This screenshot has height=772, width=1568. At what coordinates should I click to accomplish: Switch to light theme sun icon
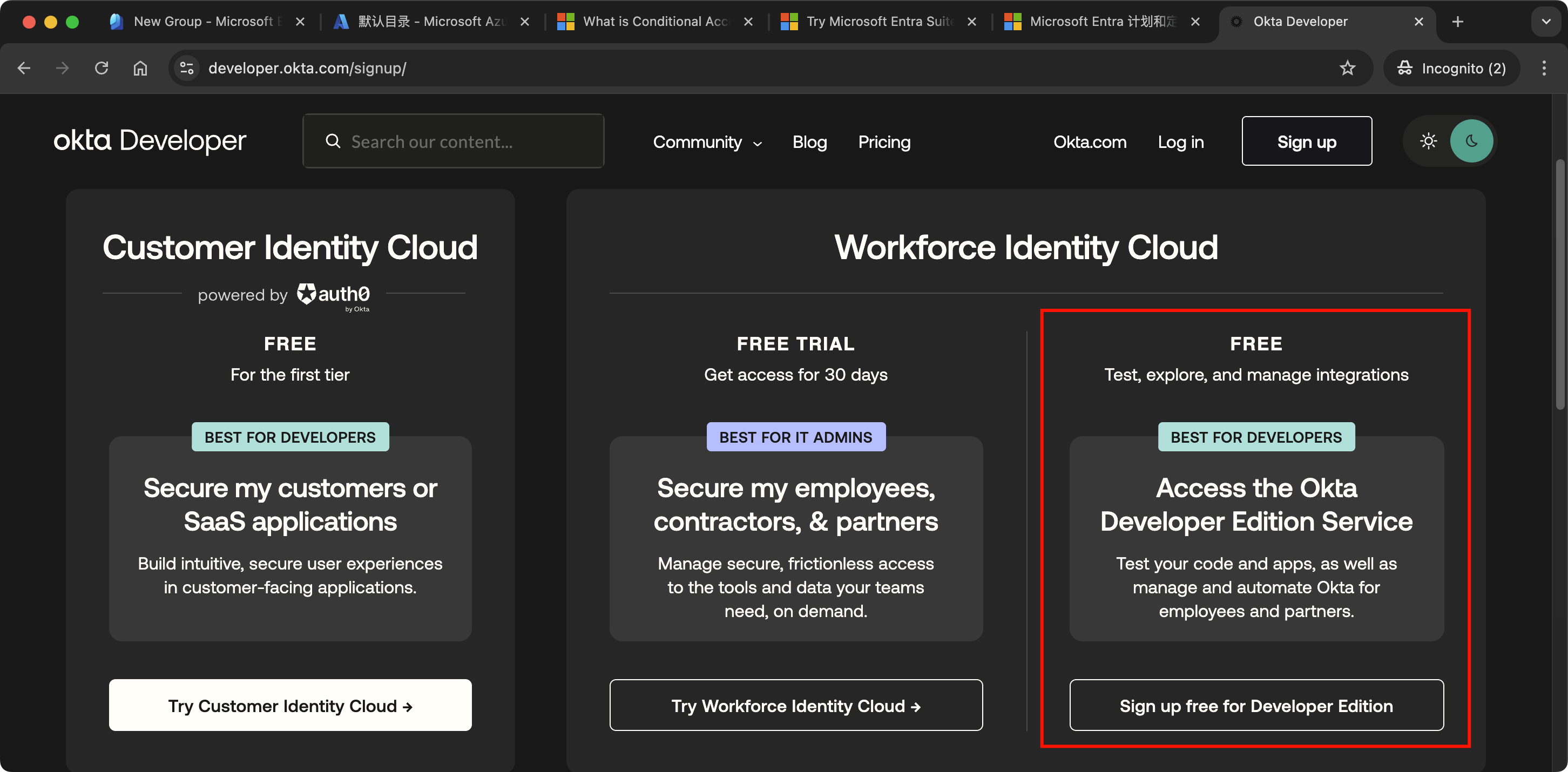point(1428,141)
